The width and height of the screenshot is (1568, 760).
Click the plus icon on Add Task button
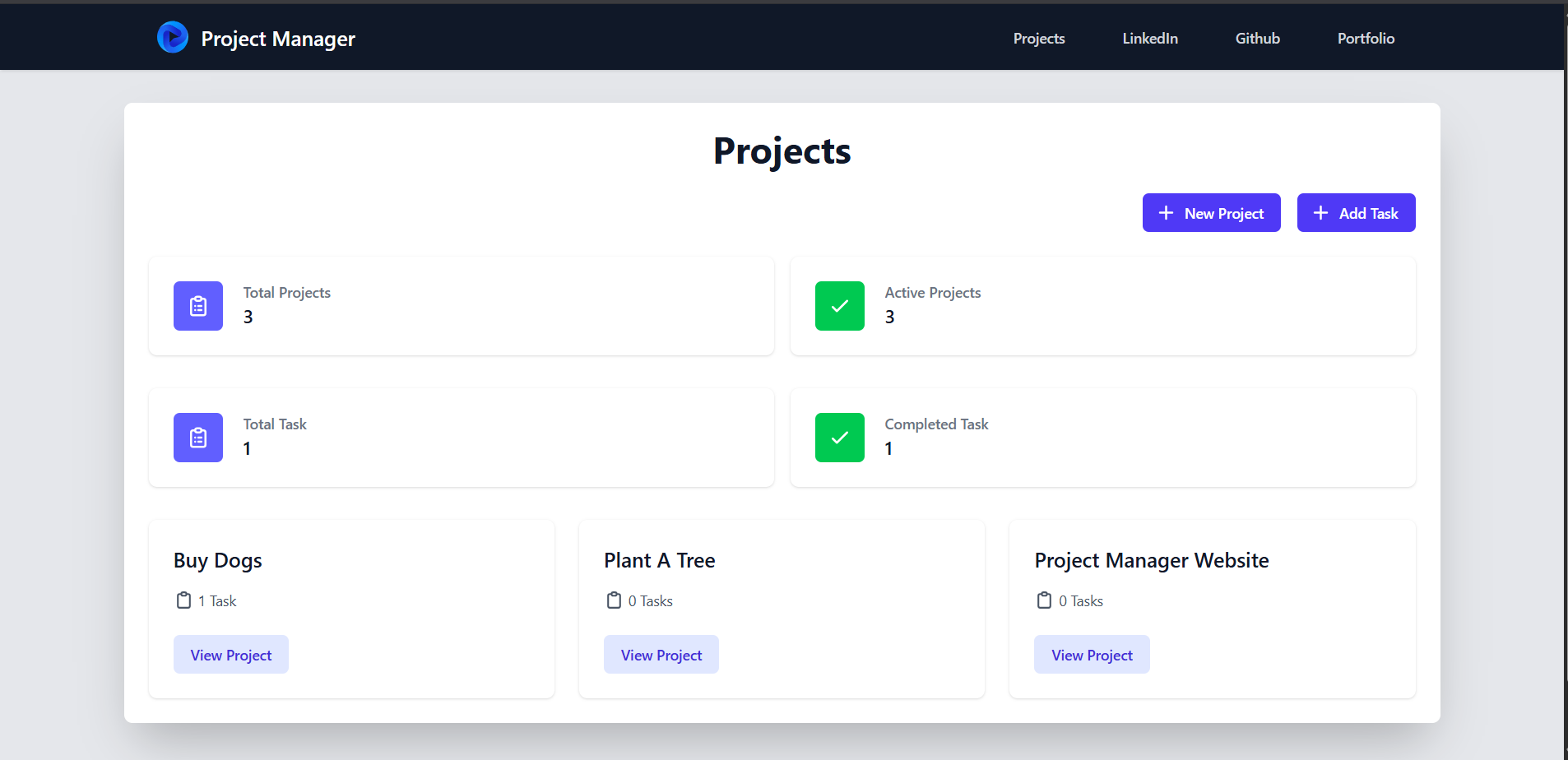point(1321,212)
